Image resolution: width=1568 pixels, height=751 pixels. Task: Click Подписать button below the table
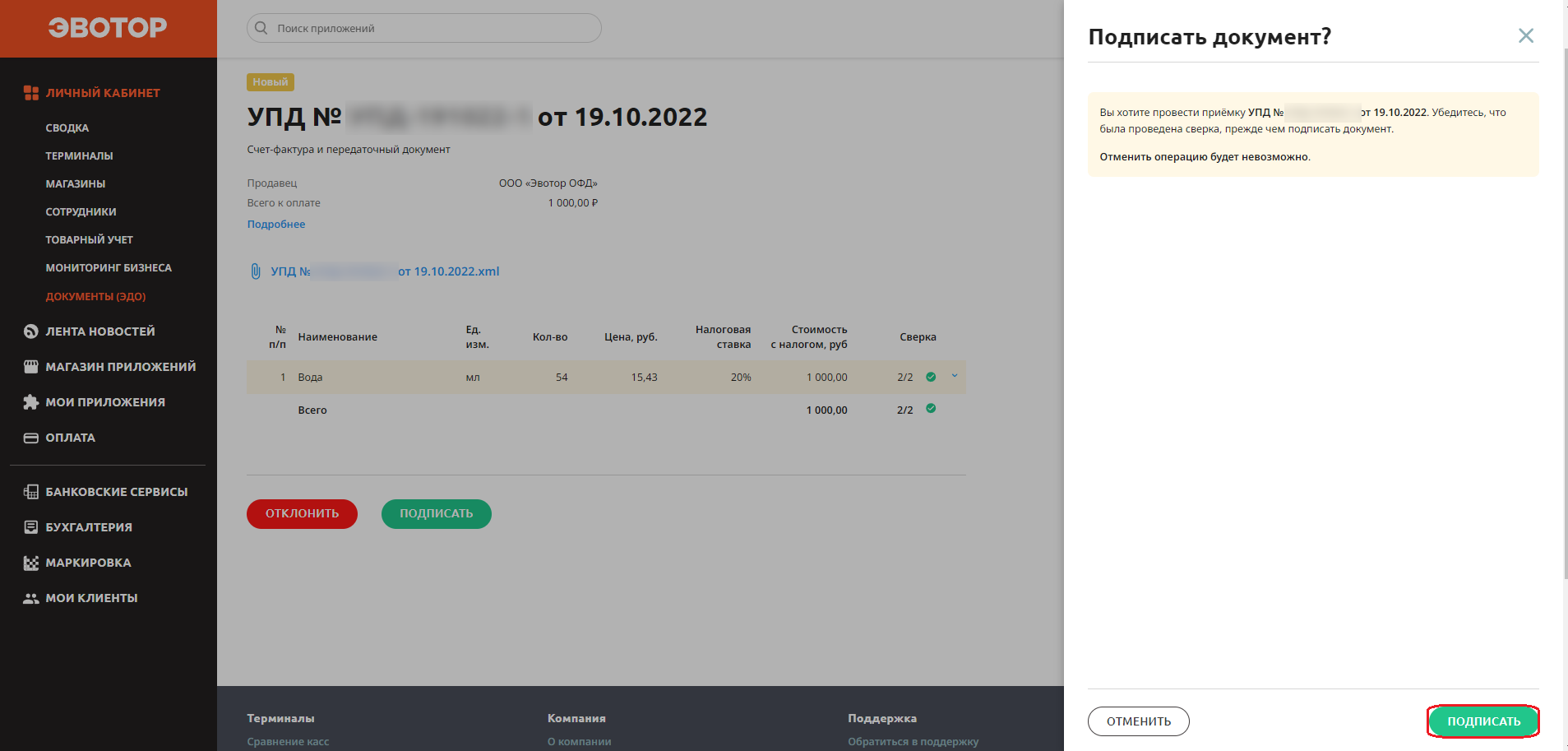tap(436, 514)
